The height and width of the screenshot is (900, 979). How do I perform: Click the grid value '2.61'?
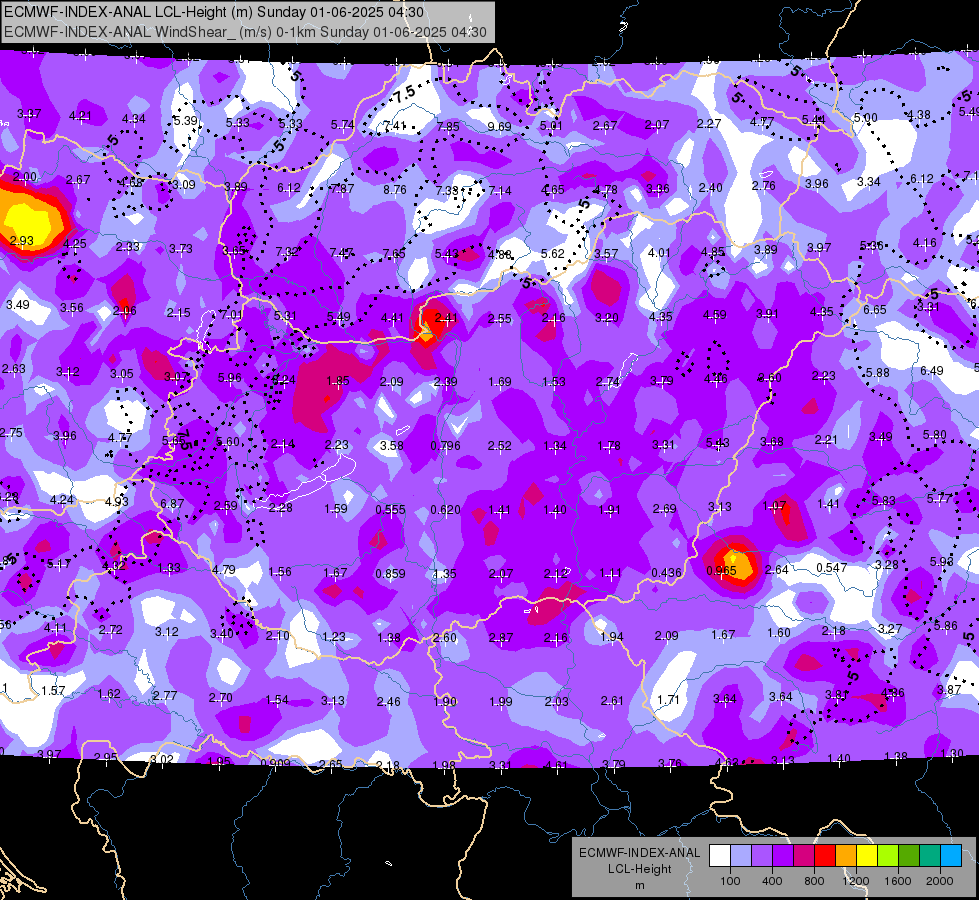click(x=612, y=701)
